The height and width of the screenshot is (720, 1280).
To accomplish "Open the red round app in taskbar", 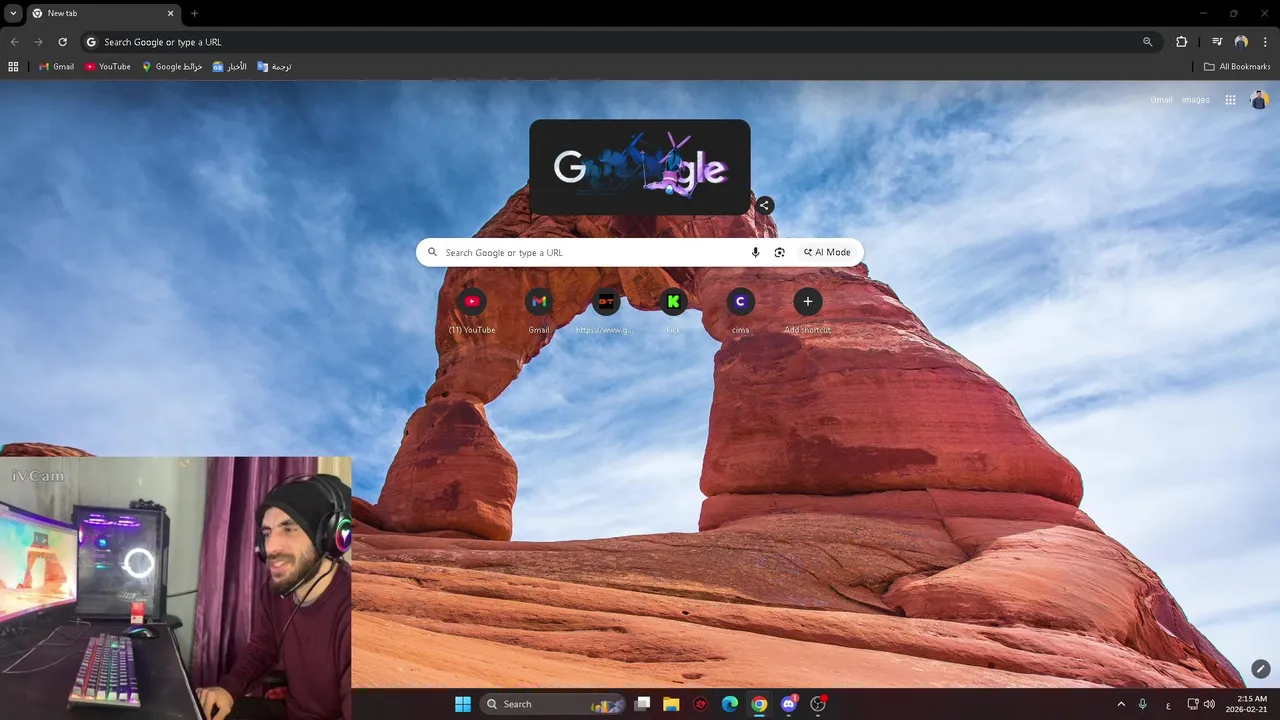I will pyautogui.click(x=701, y=704).
